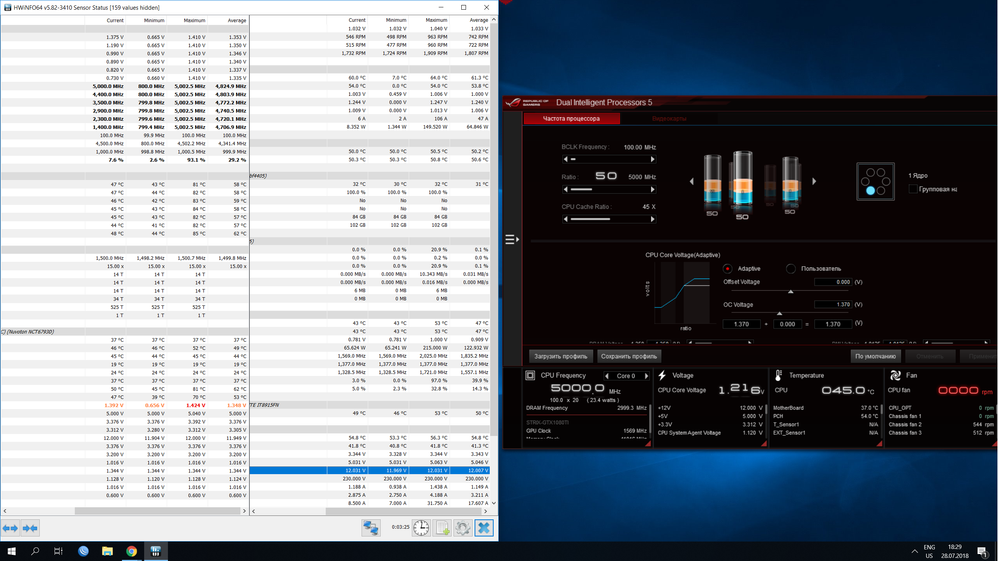This screenshot has width=999, height=561.
Task: Select Пользователь voltage radio button
Action: click(x=791, y=269)
